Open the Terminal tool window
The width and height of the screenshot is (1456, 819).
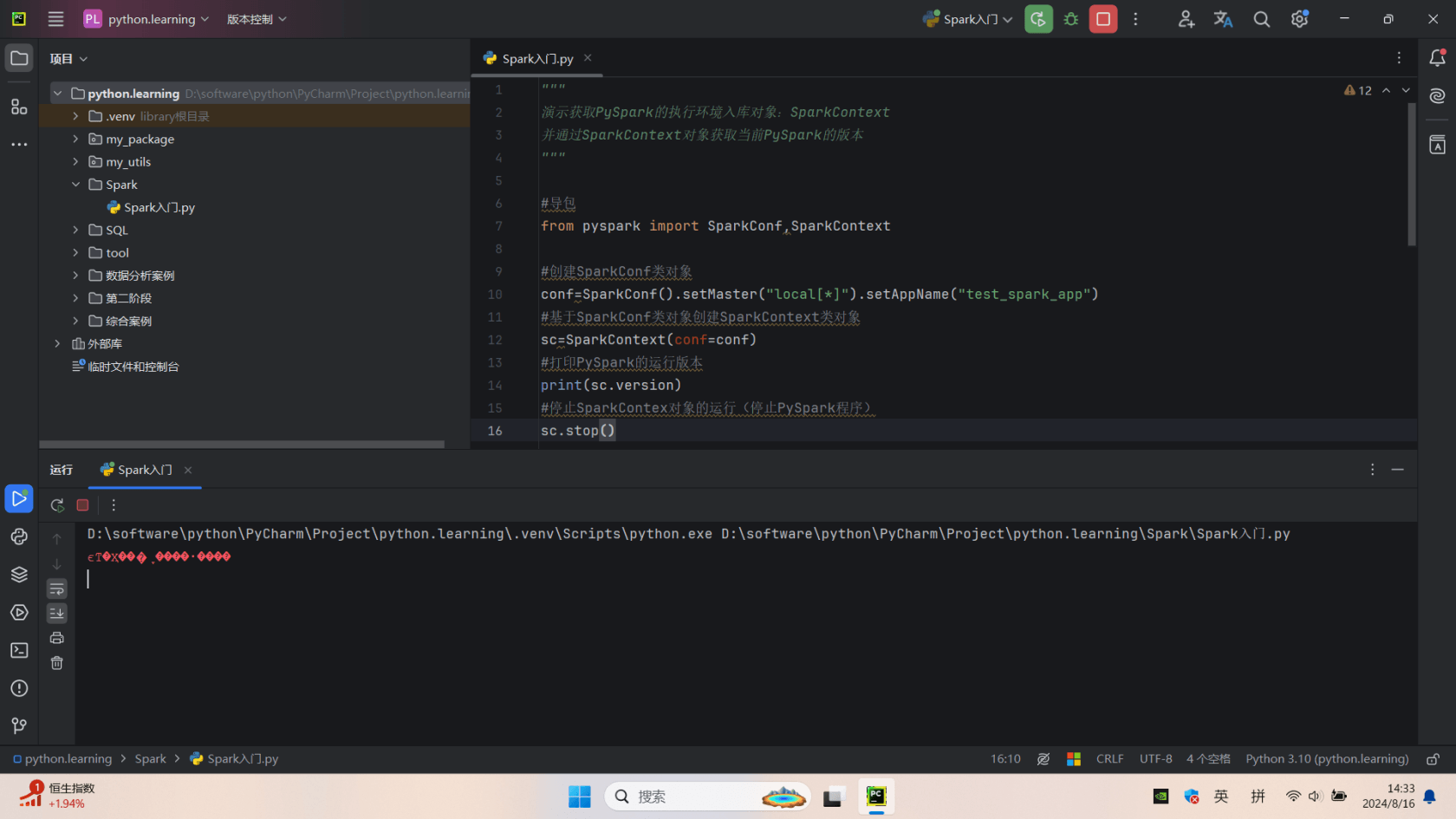tap(19, 650)
